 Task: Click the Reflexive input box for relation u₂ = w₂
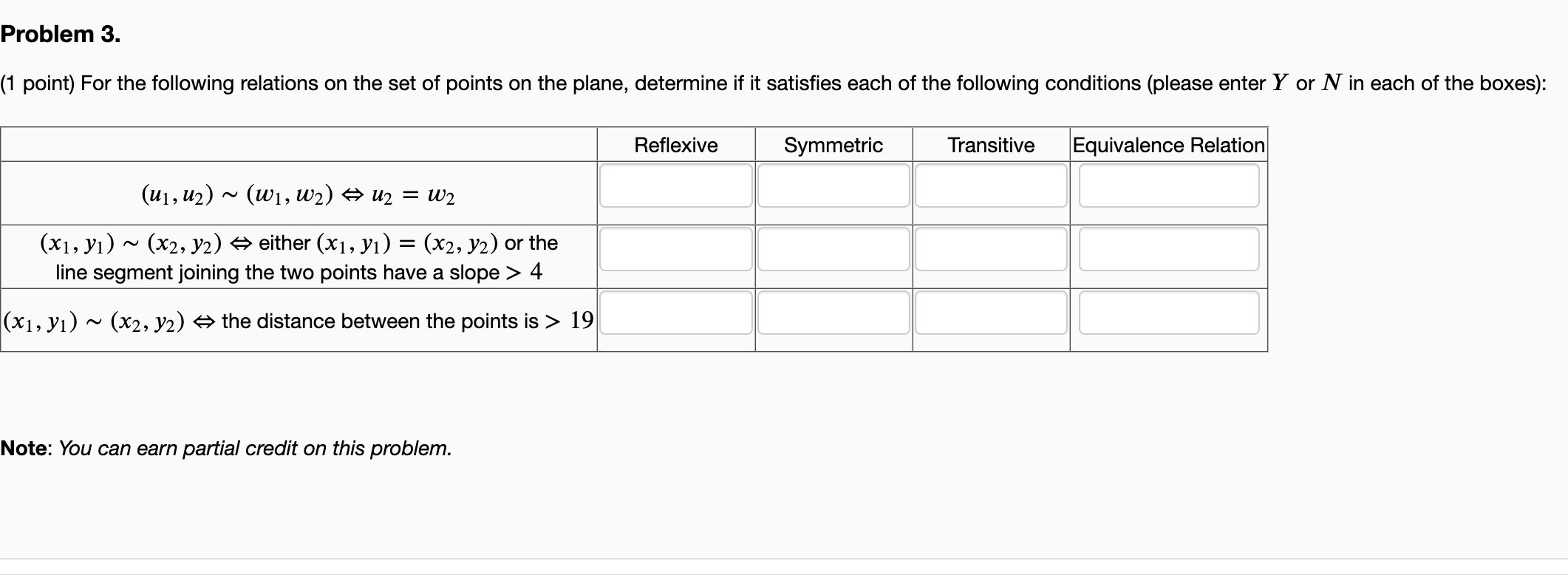(676, 187)
